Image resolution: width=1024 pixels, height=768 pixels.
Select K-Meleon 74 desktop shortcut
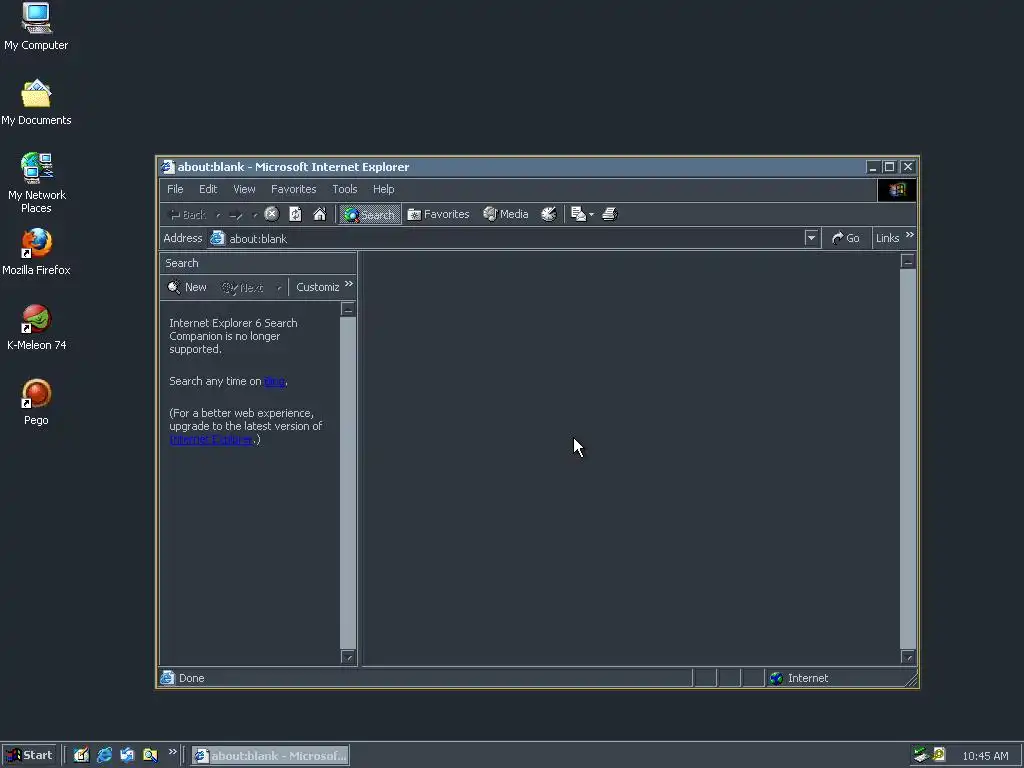tap(36, 327)
